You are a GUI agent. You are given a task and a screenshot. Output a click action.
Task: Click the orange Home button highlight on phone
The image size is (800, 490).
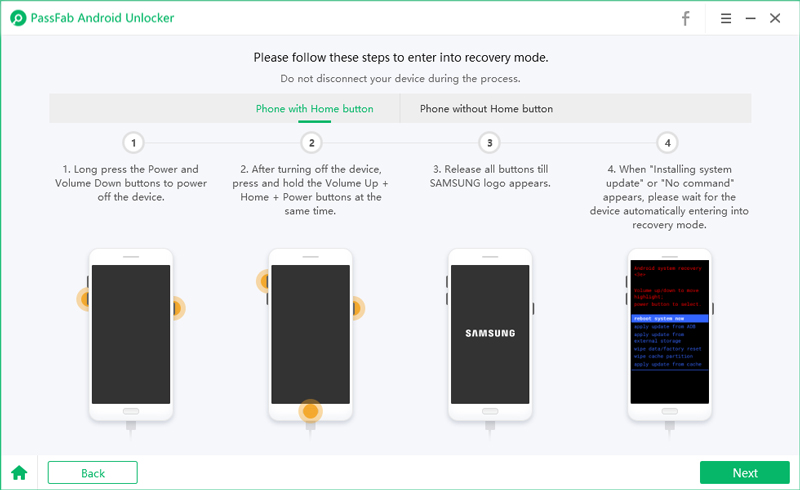[310, 411]
